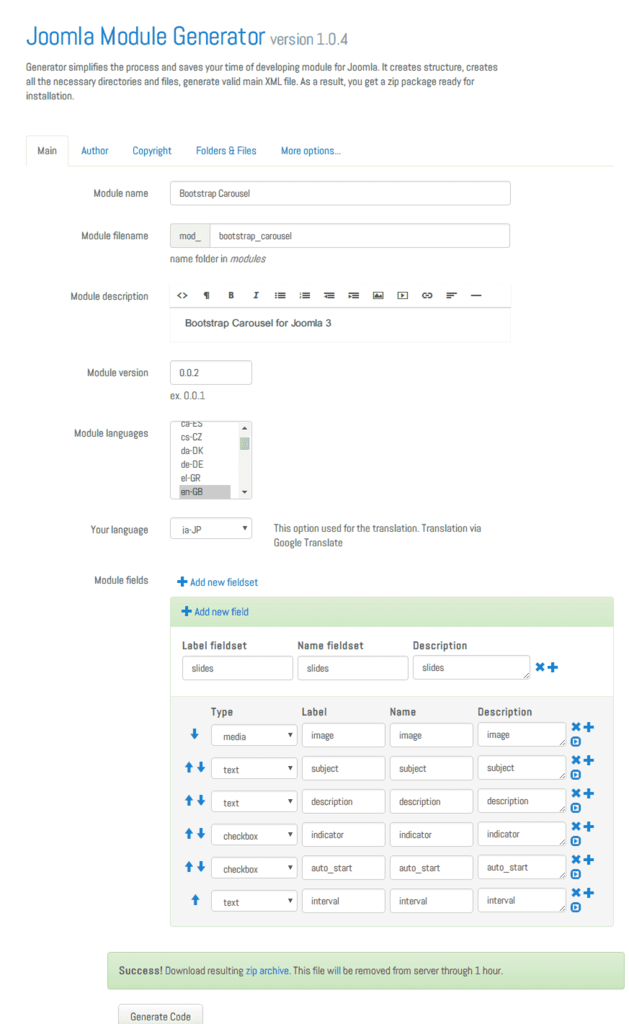Click Add new fieldset link
Image resolution: width=629 pixels, height=1024 pixels.
tap(218, 582)
